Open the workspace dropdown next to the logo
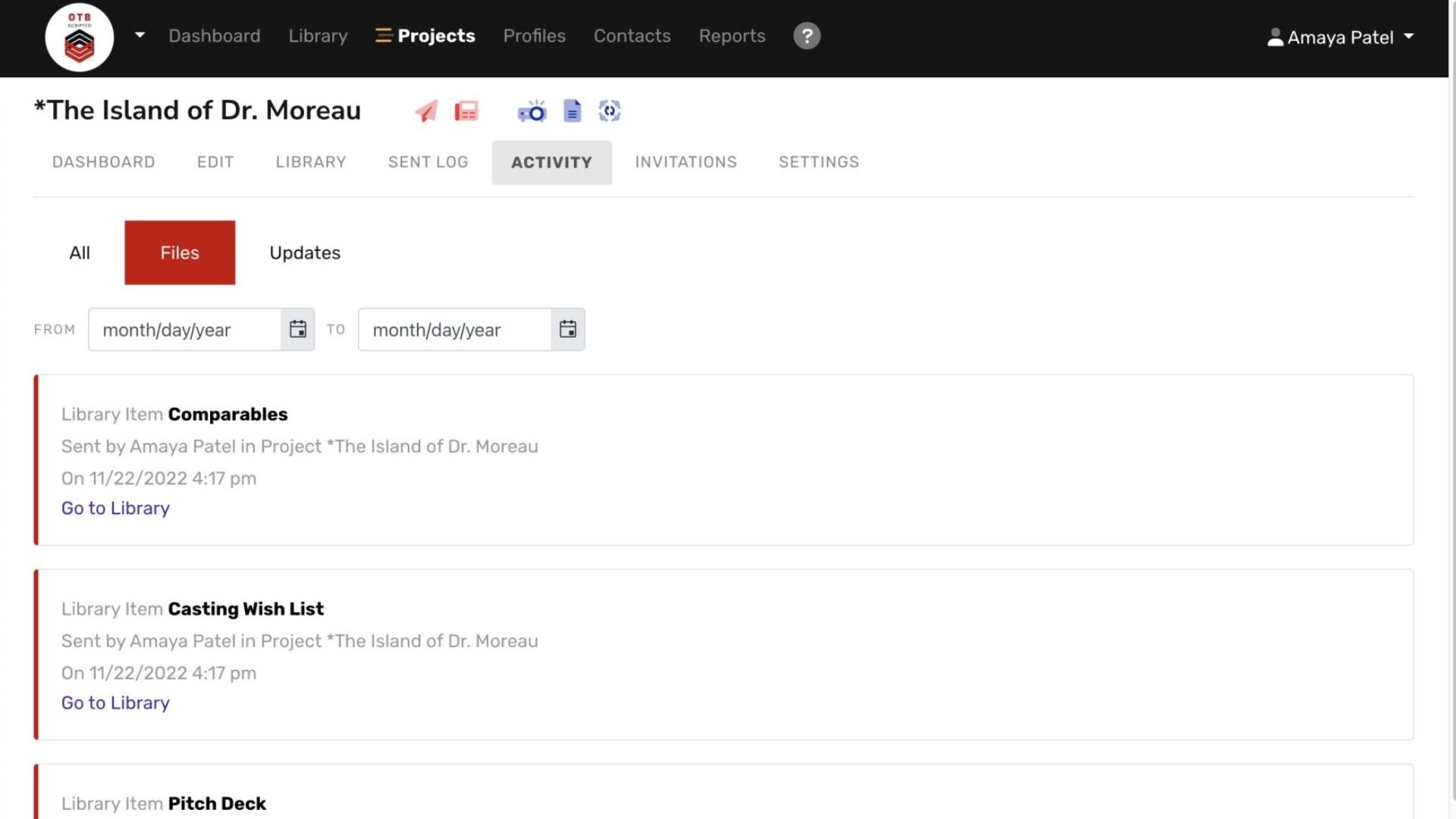1456x819 pixels. pyautogui.click(x=140, y=36)
